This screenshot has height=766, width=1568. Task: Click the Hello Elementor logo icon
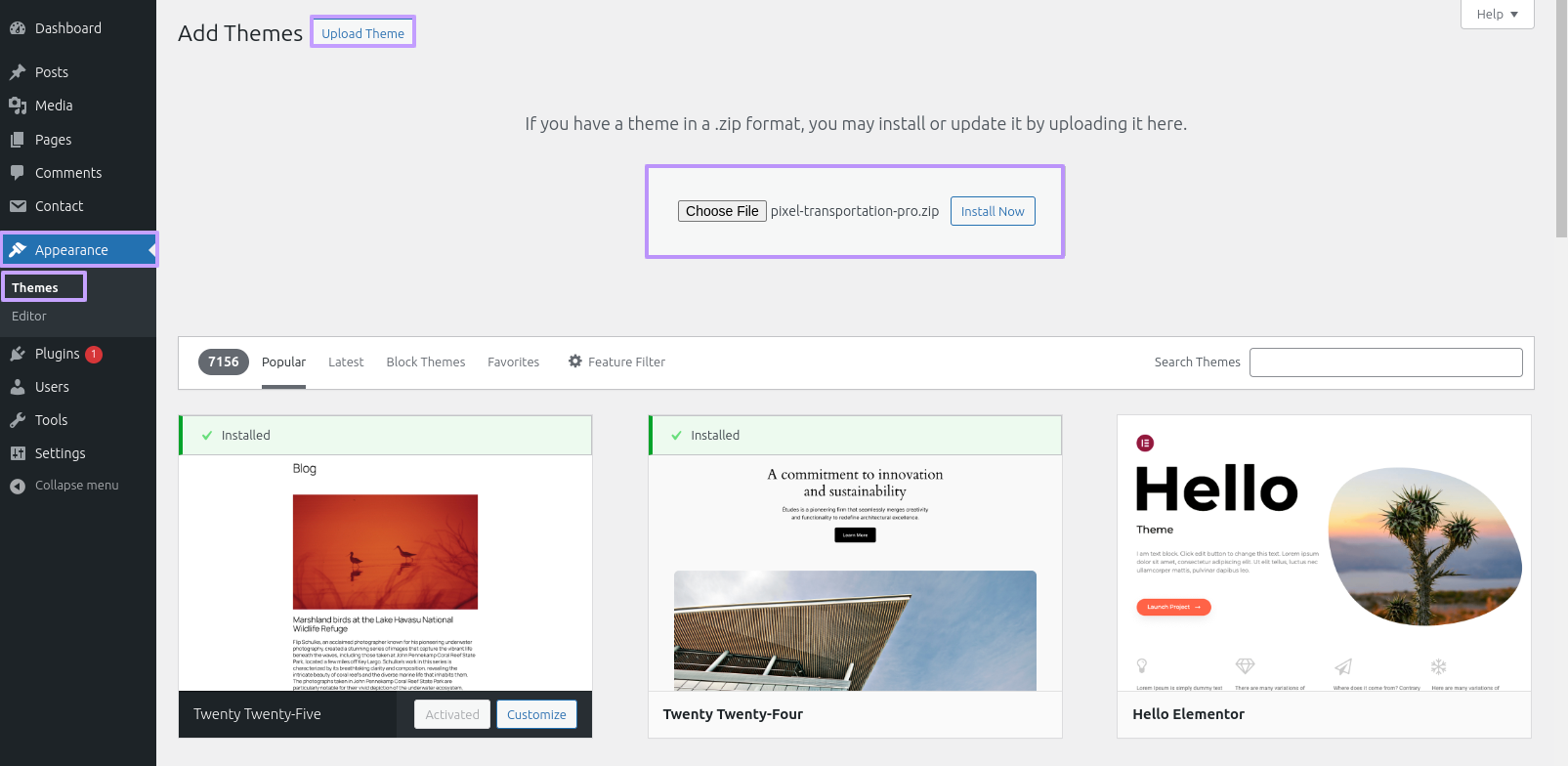tap(1145, 443)
